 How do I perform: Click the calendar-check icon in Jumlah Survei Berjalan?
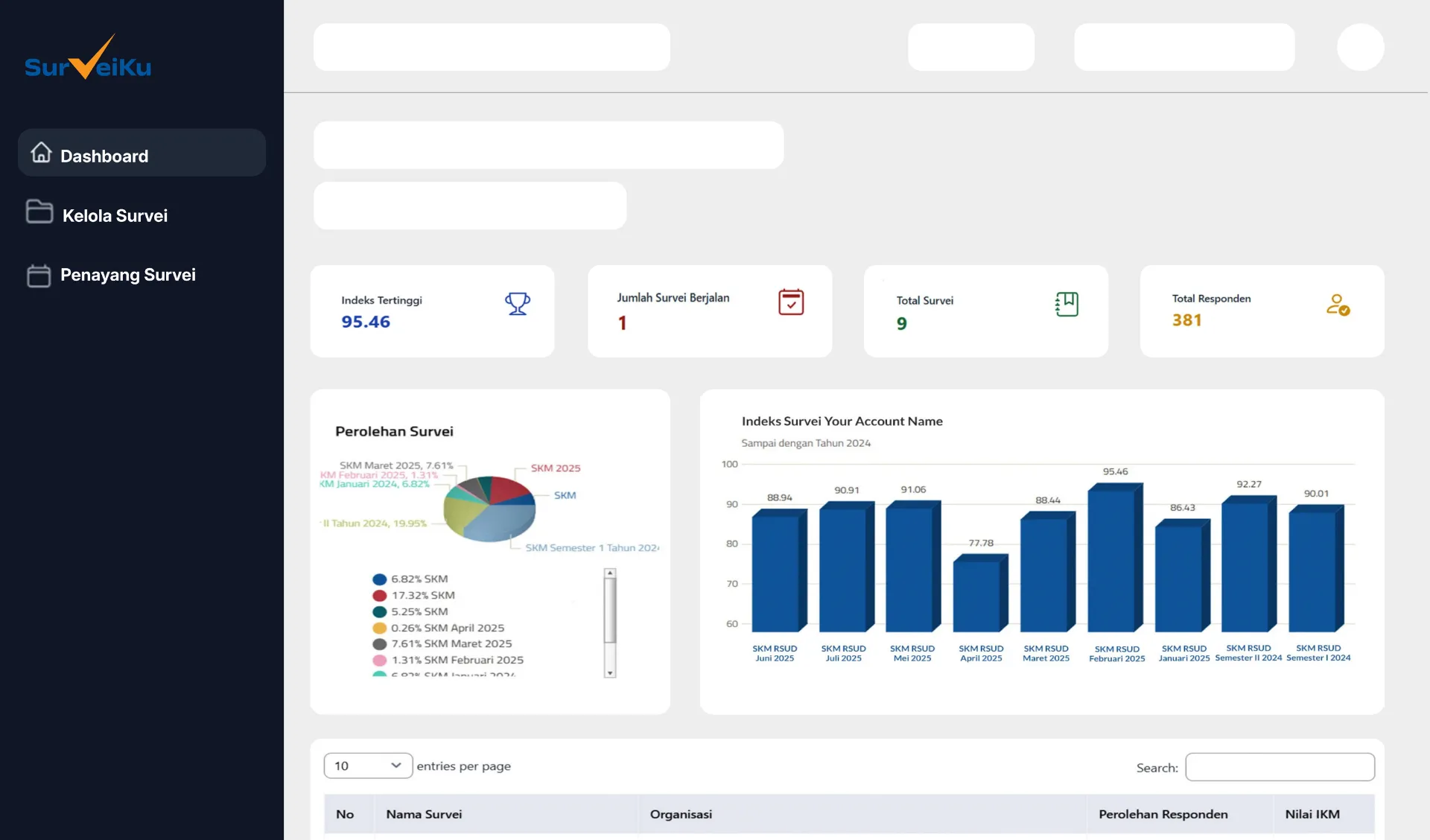791,302
